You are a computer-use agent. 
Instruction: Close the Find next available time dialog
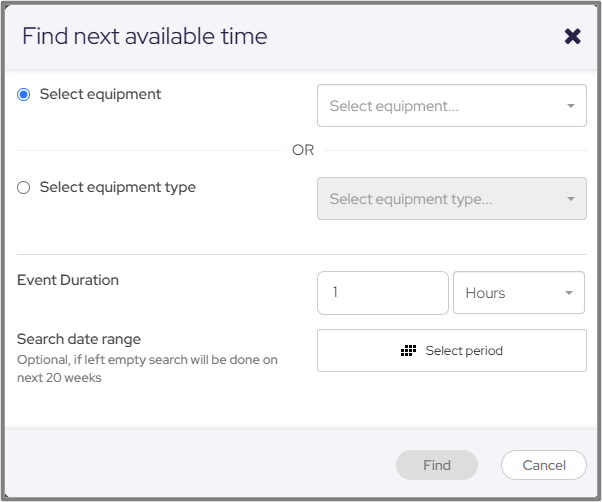572,37
